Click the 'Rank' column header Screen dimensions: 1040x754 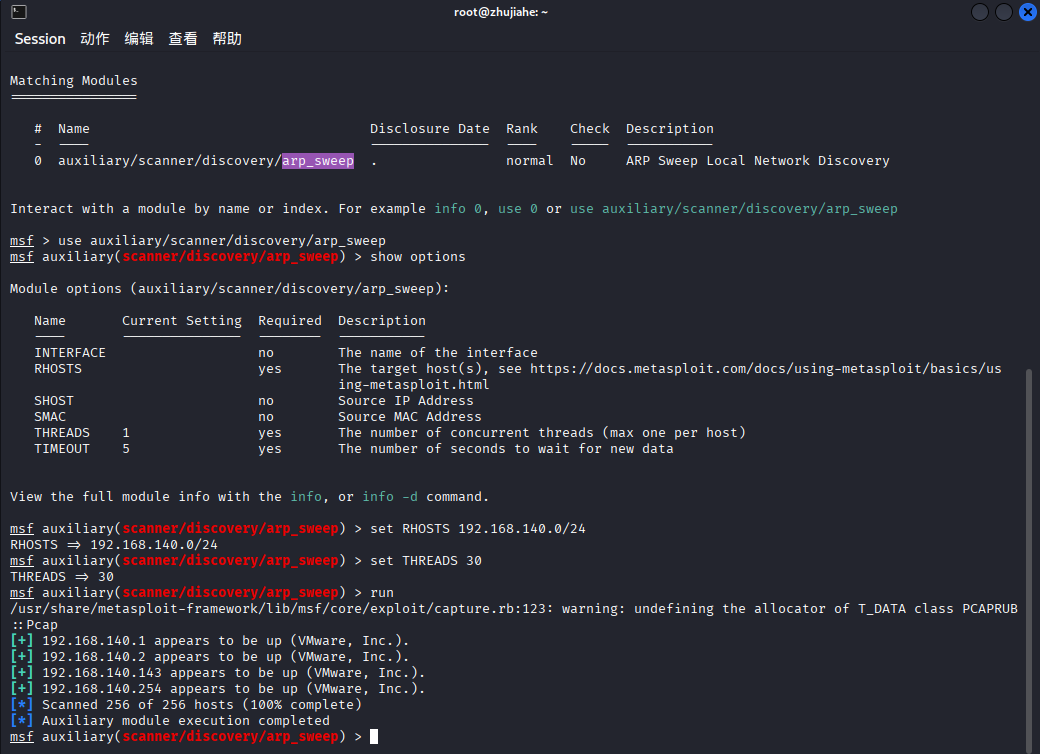click(522, 129)
